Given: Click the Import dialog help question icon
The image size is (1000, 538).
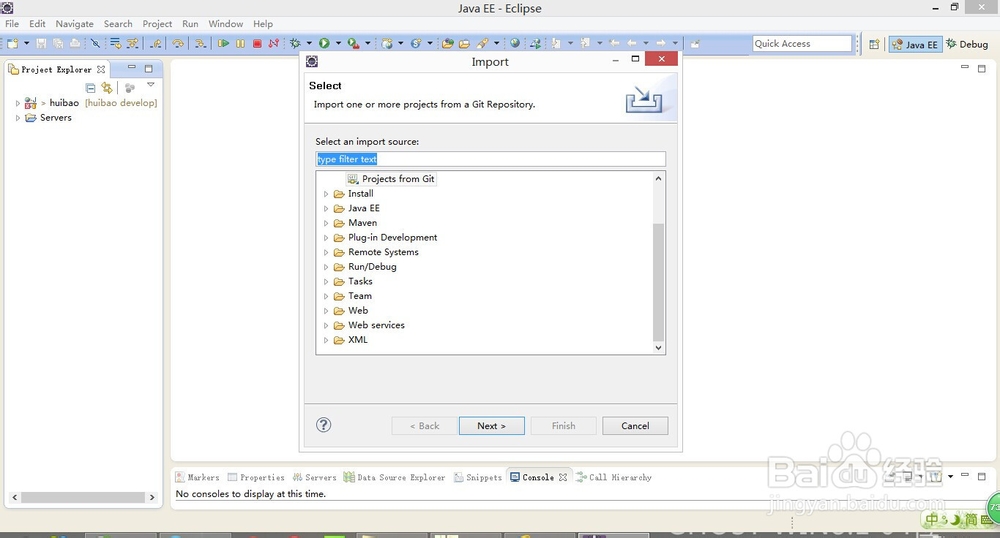Looking at the screenshot, I should click(323, 425).
